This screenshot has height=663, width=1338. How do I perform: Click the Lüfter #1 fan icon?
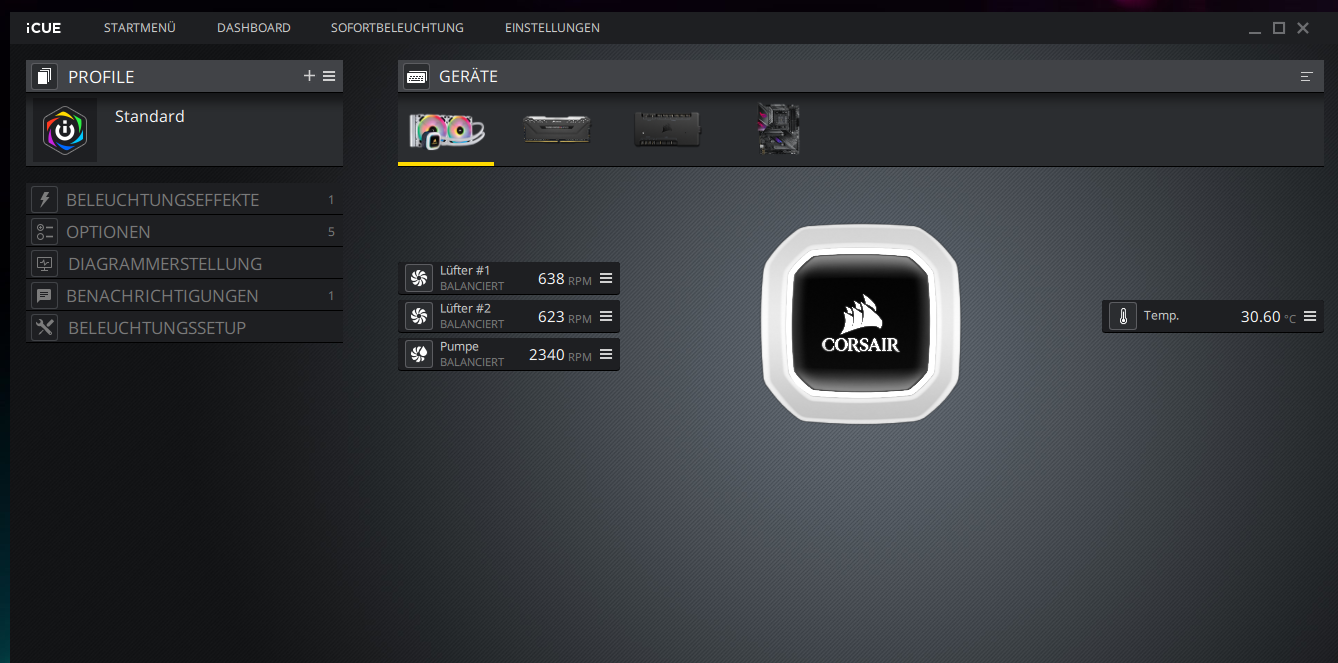[x=418, y=278]
